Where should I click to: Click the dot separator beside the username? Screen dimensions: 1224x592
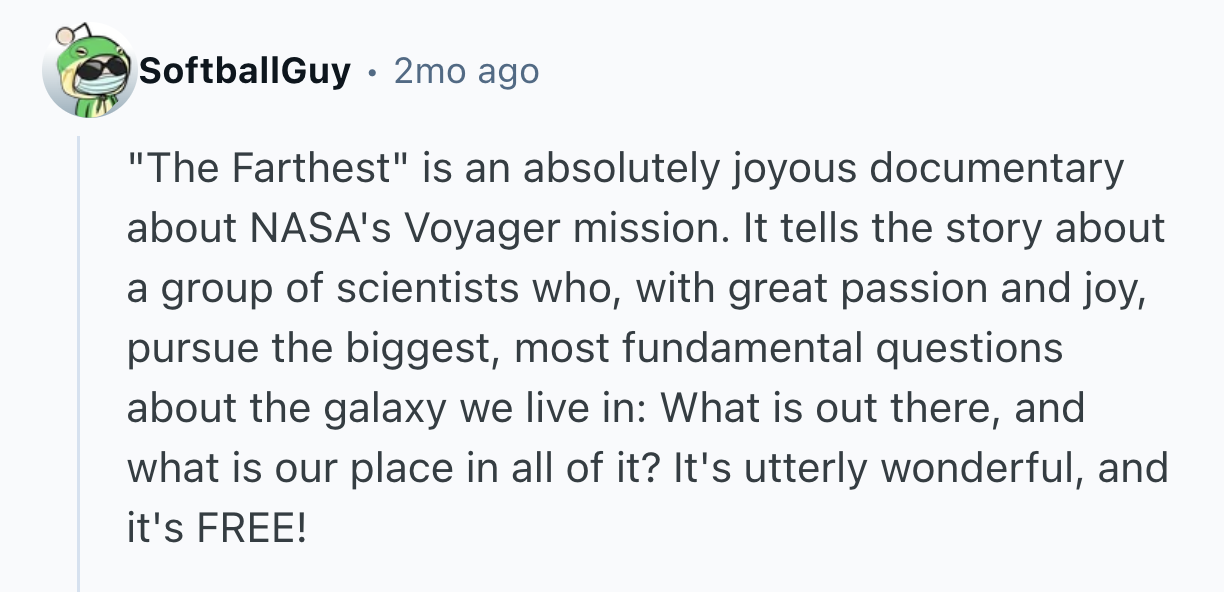point(372,71)
